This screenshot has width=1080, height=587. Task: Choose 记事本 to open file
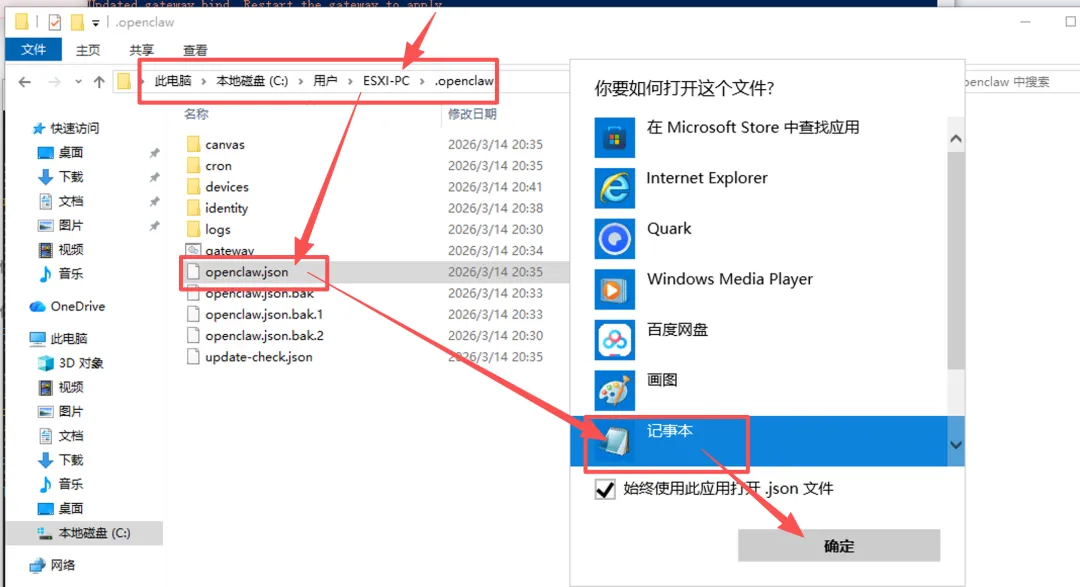click(758, 441)
